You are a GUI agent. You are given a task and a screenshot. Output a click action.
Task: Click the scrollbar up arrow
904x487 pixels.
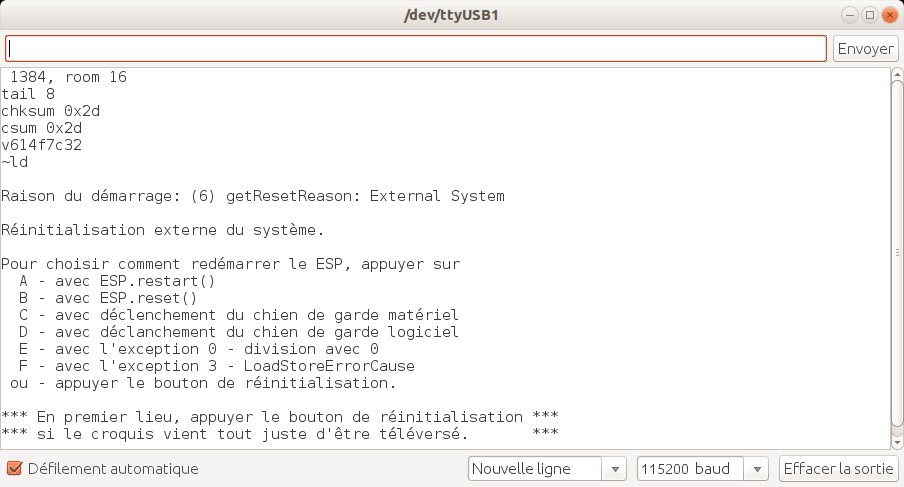[x=896, y=73]
